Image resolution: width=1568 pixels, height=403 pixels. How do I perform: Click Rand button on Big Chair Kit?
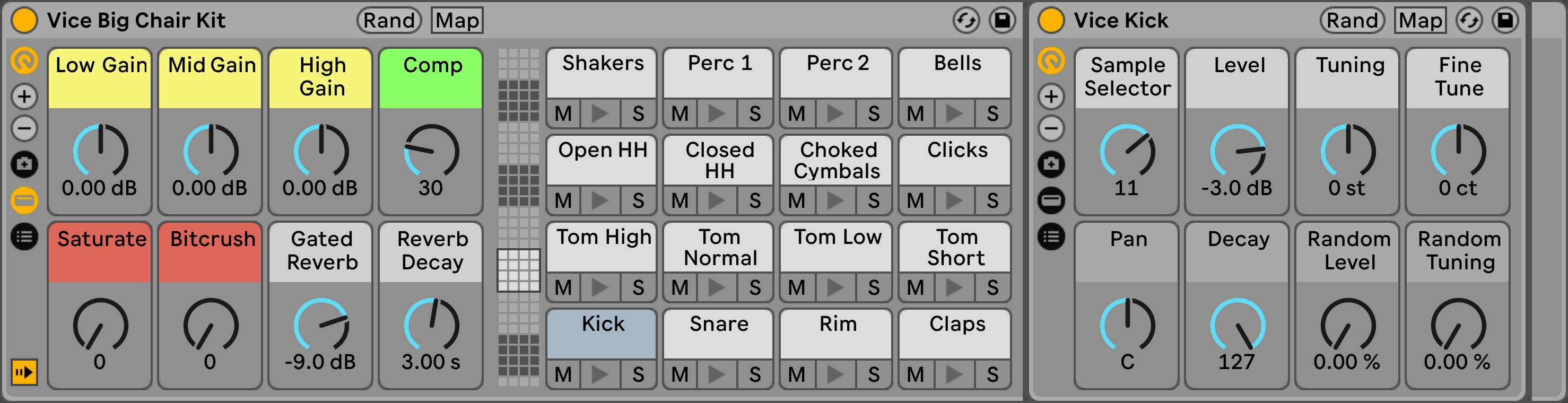(x=389, y=21)
